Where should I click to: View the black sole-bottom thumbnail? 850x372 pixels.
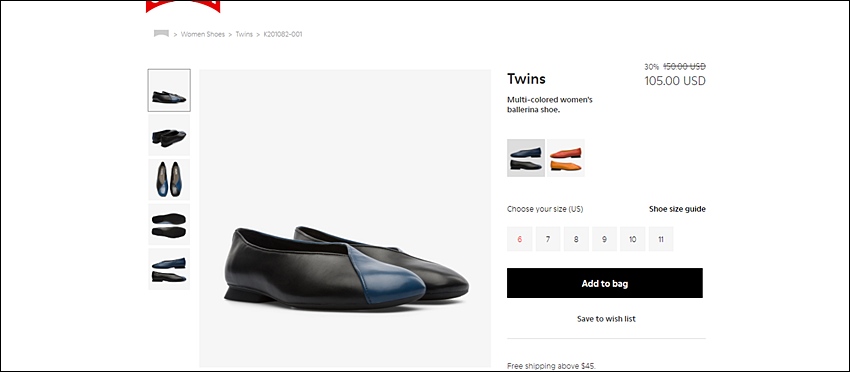[169, 225]
